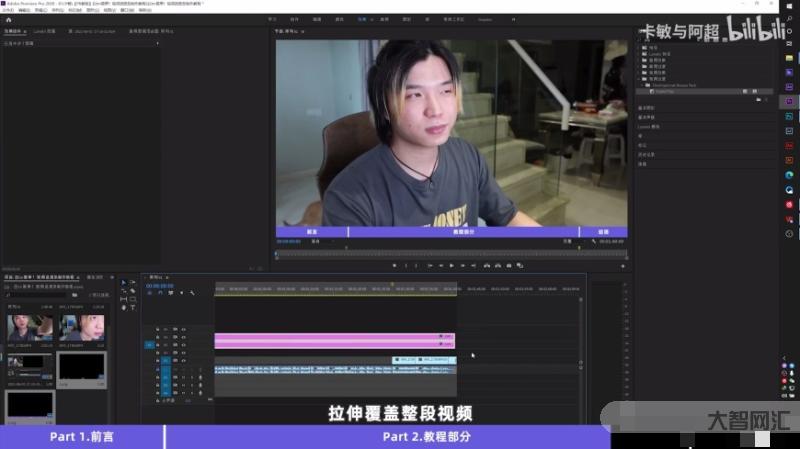Click the long pink clip on the timeline
The image size is (800, 449).
pyautogui.click(x=330, y=336)
